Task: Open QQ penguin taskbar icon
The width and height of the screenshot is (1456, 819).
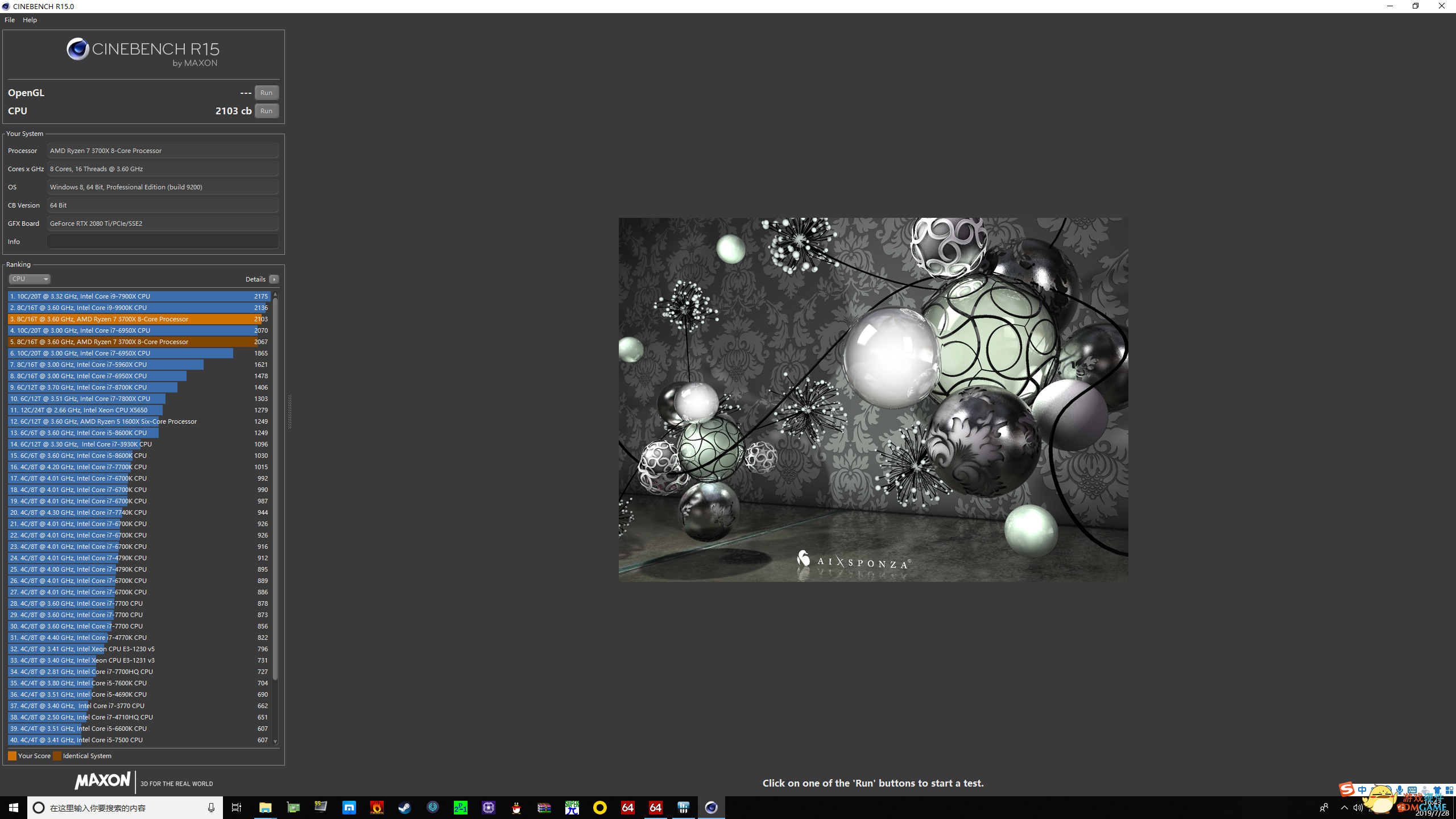Action: click(x=516, y=808)
